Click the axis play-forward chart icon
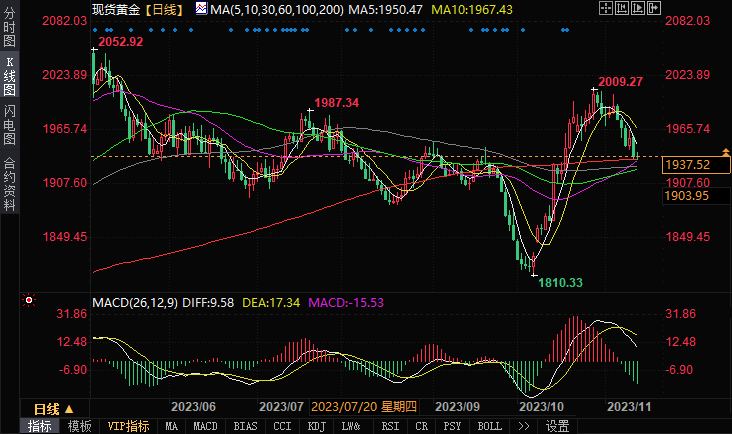The image size is (732, 434). pyautogui.click(x=637, y=8)
